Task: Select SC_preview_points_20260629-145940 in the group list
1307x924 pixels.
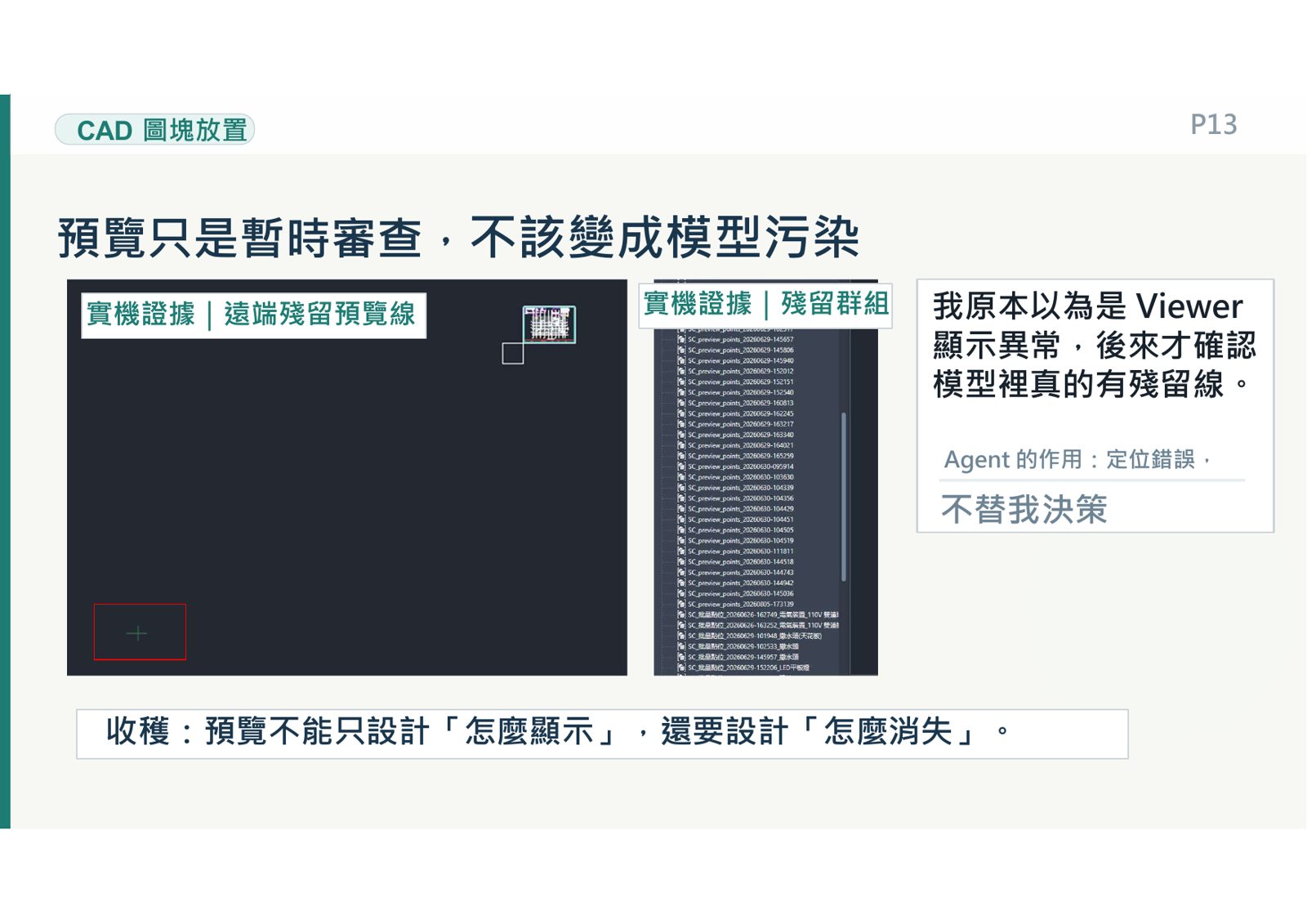Action: [740, 360]
